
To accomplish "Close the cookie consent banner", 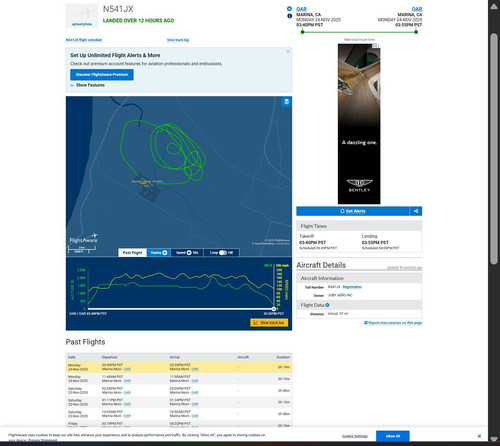I will (x=479, y=436).
